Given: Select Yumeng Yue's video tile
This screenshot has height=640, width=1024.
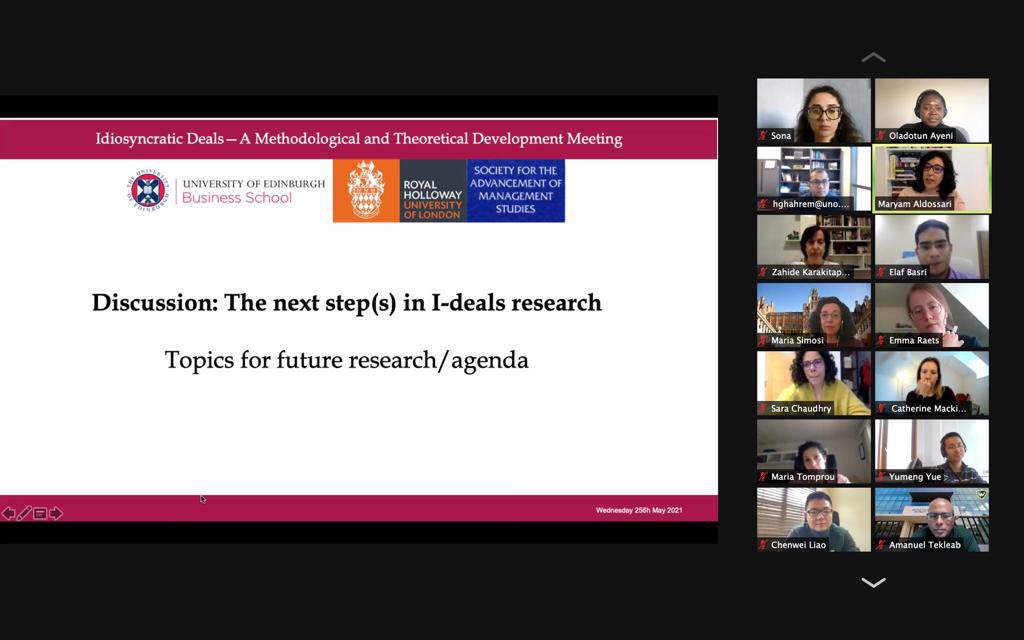Looking at the screenshot, I should click(932, 451).
